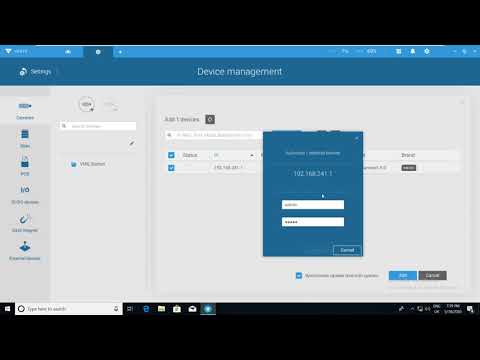
Task: Open the Cameras category in the sidebar
Action: 25,111
